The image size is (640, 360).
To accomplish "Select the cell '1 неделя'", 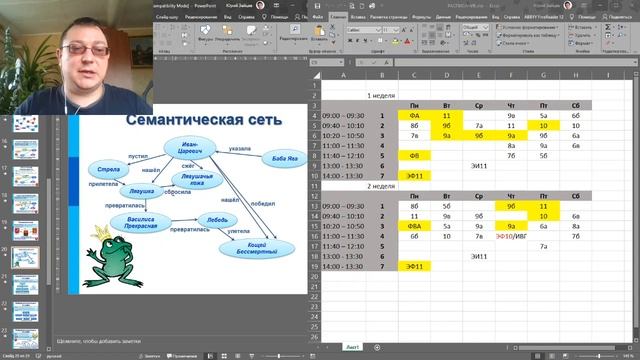I will coord(382,96).
